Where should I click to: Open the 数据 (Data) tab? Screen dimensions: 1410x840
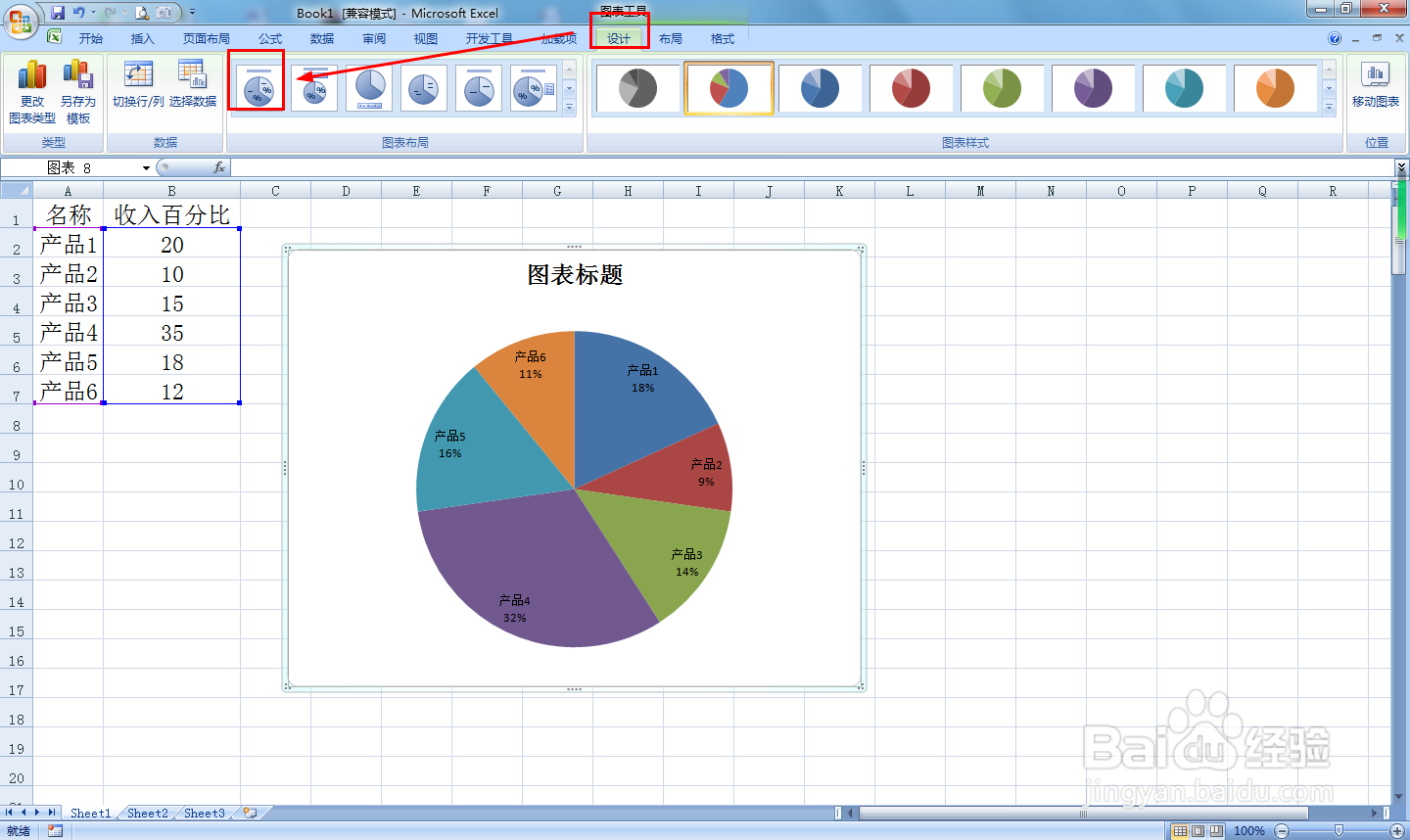click(x=322, y=38)
